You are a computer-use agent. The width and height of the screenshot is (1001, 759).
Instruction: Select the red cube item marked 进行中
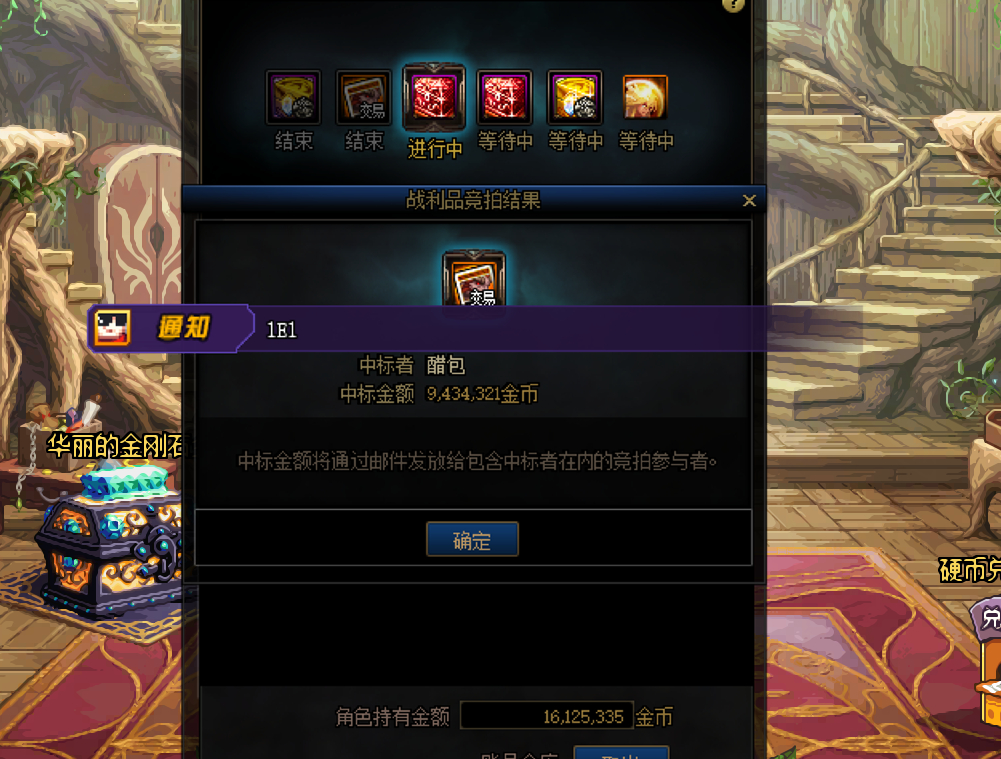click(434, 97)
